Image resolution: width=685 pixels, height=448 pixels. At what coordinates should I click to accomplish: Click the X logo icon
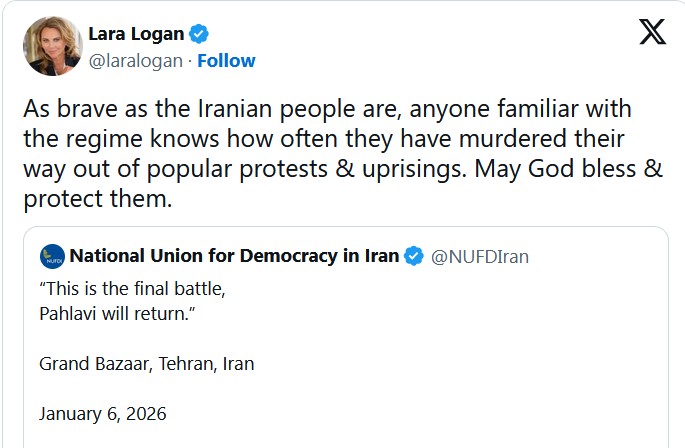pyautogui.click(x=652, y=33)
